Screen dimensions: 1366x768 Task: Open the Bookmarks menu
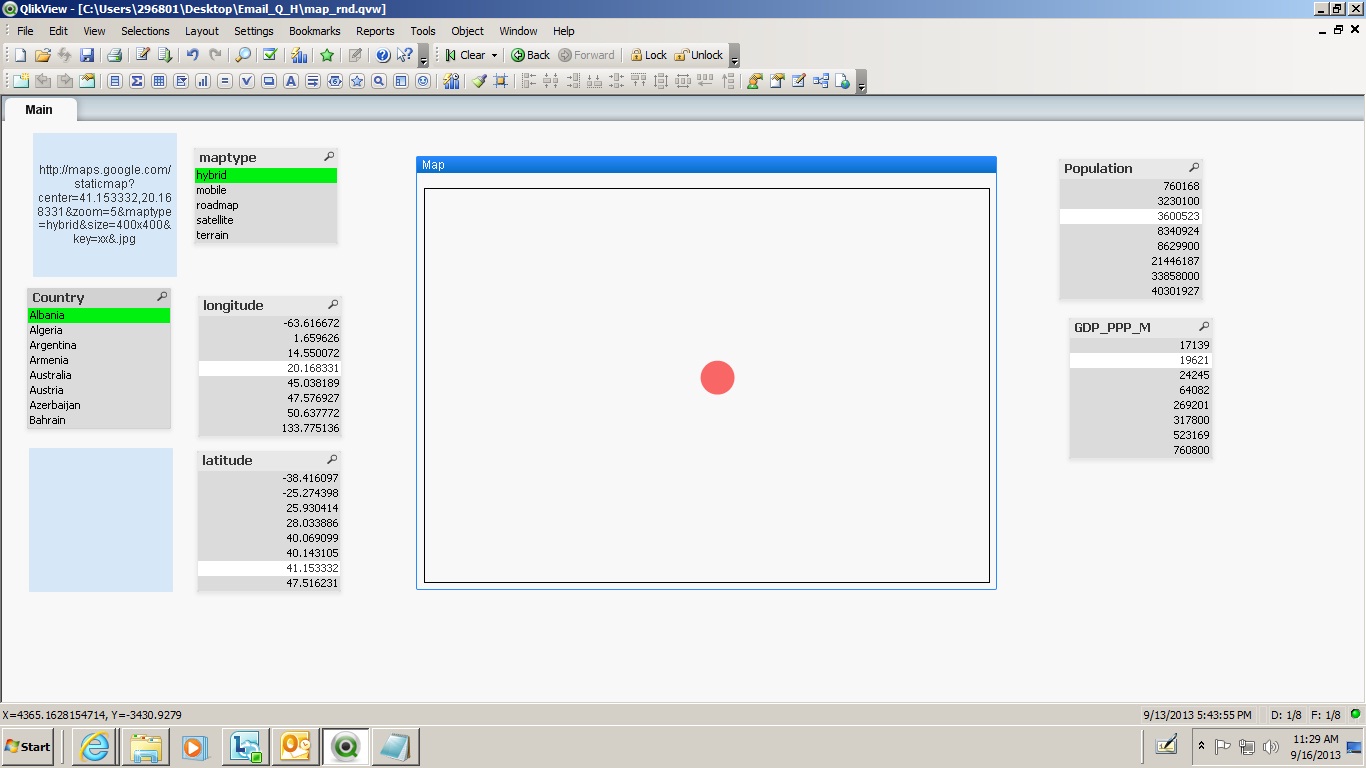tap(314, 31)
